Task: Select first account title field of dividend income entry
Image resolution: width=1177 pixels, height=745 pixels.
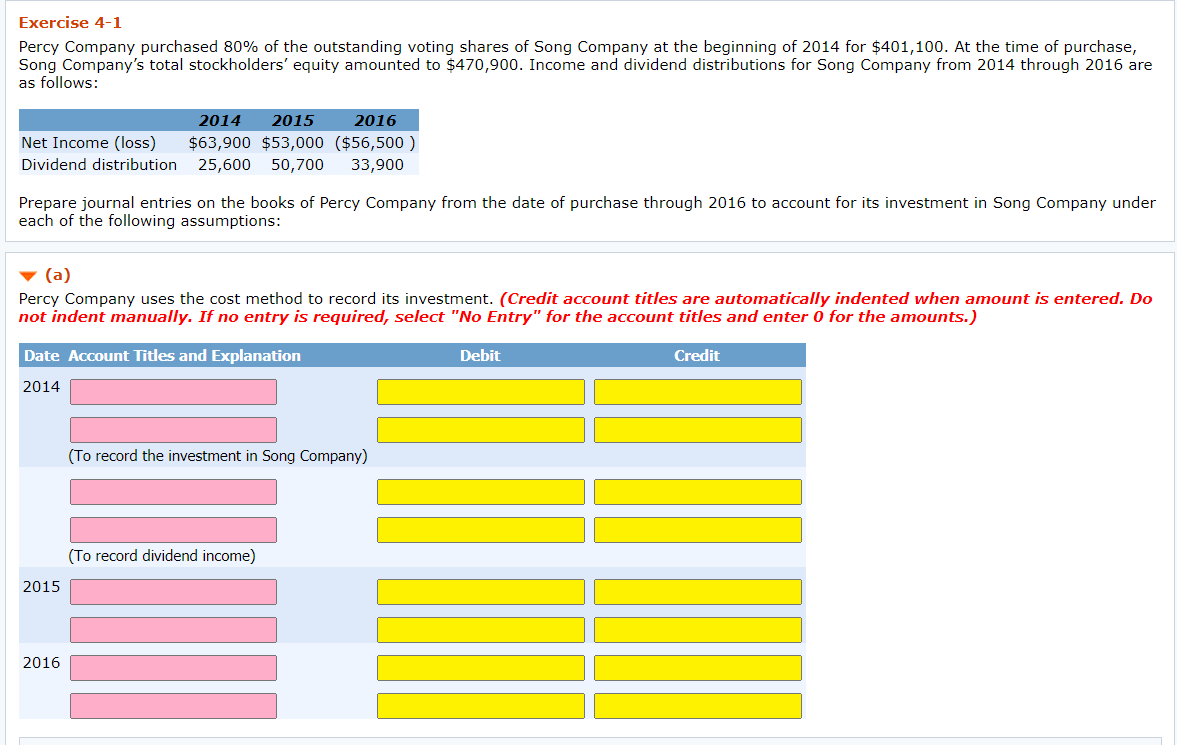Action: pyautogui.click(x=173, y=492)
